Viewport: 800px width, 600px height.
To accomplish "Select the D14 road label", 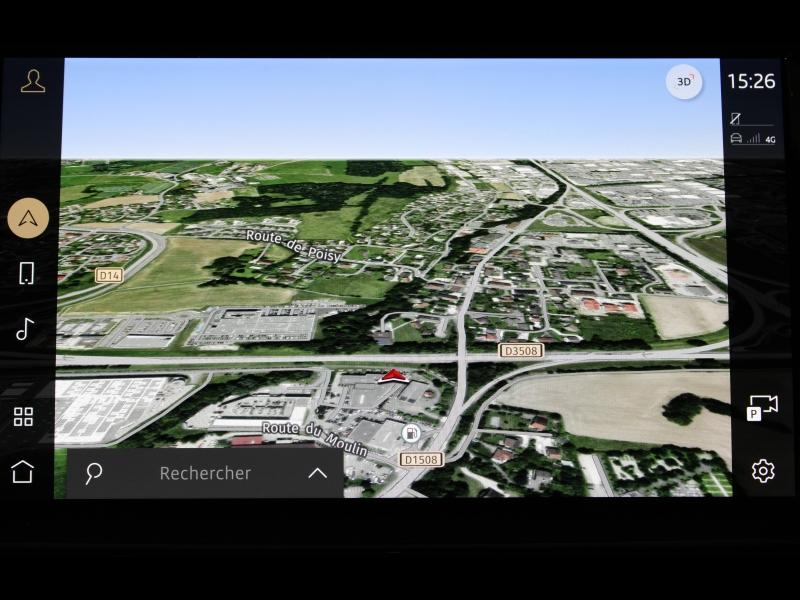I will (109, 274).
